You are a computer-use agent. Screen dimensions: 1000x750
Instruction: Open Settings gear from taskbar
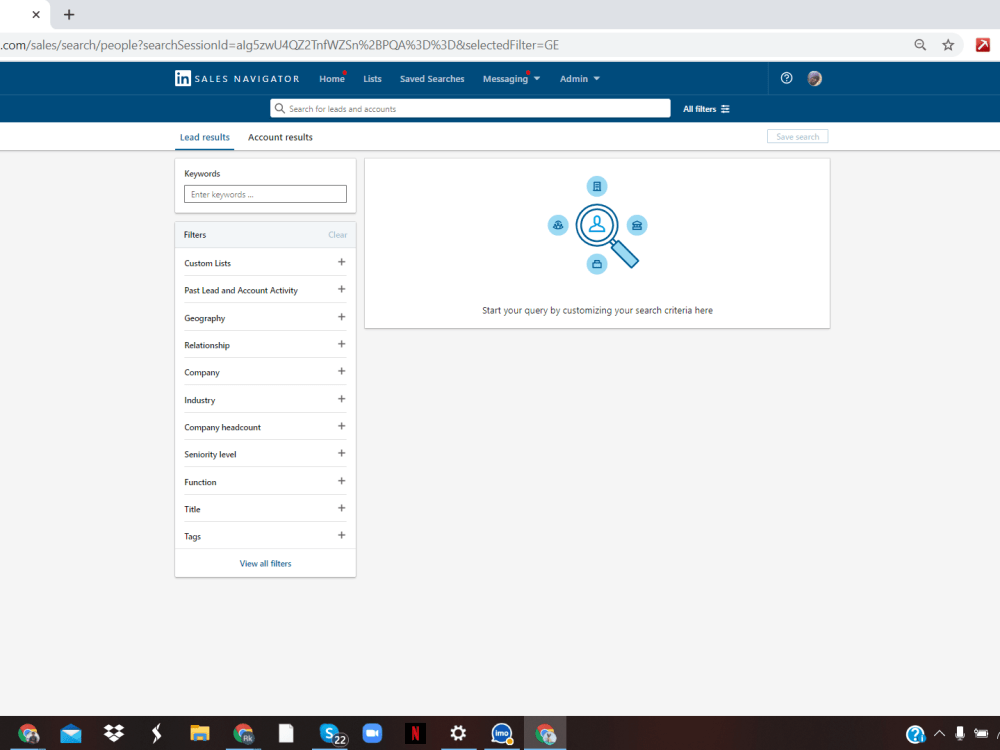tap(458, 733)
